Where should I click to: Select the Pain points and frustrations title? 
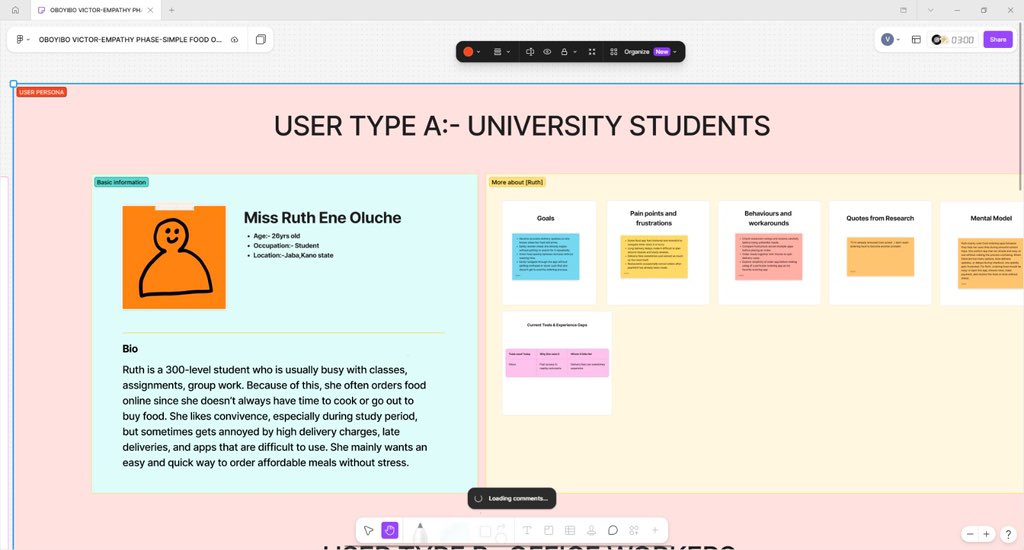click(653, 218)
